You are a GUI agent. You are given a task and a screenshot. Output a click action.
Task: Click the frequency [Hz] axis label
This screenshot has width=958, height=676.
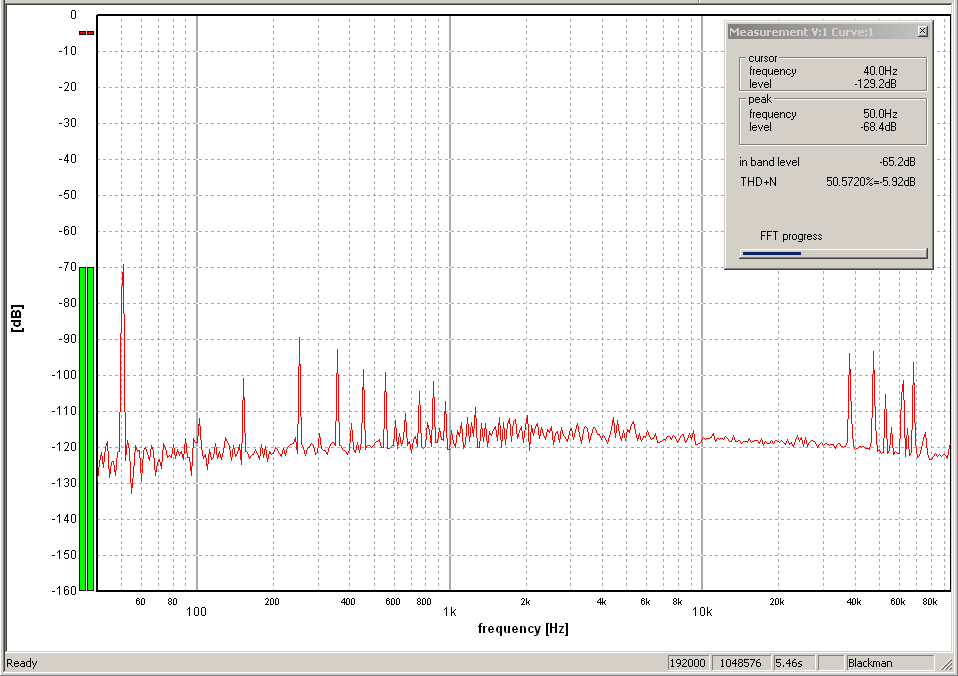(523, 629)
